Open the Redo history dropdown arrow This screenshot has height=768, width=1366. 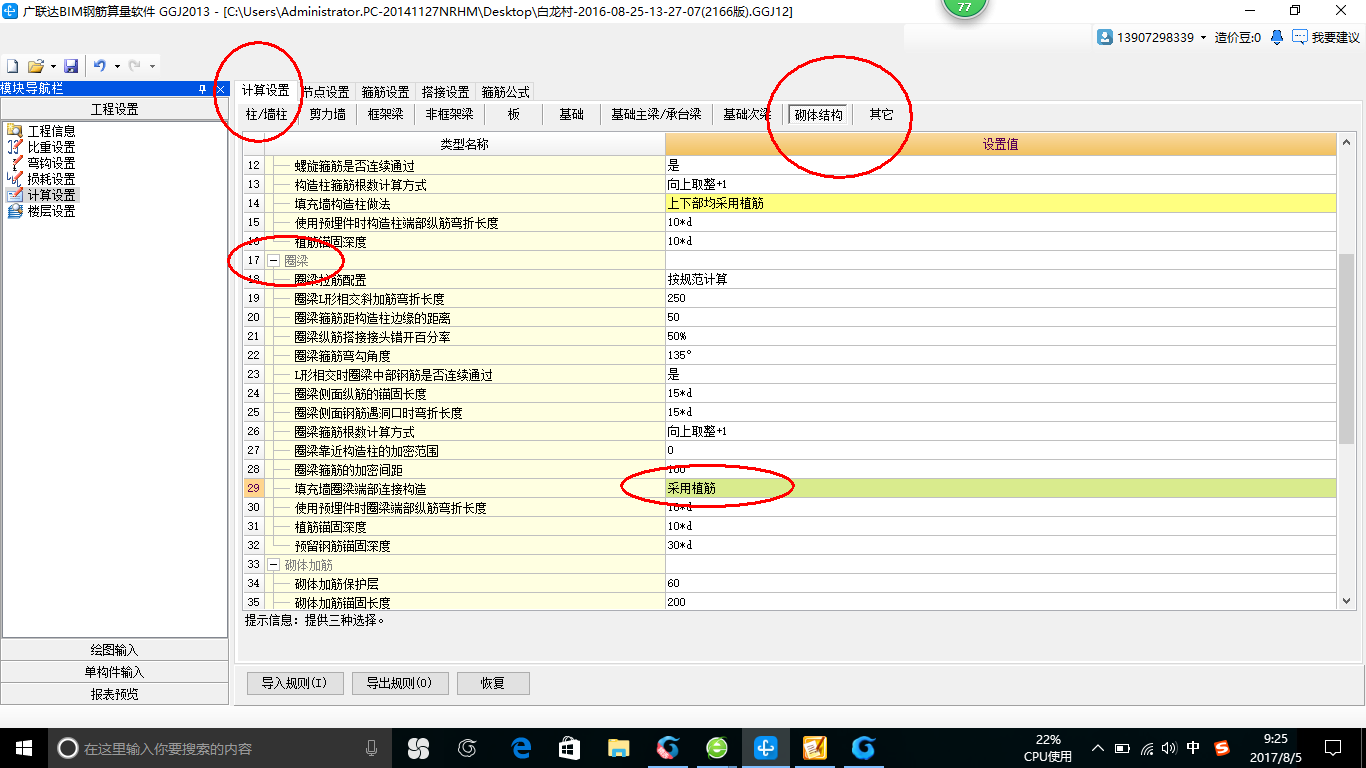152,66
